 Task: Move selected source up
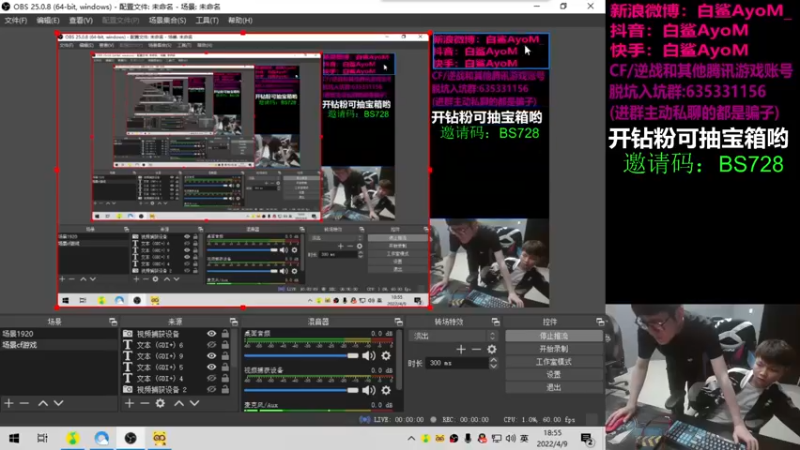coord(179,403)
